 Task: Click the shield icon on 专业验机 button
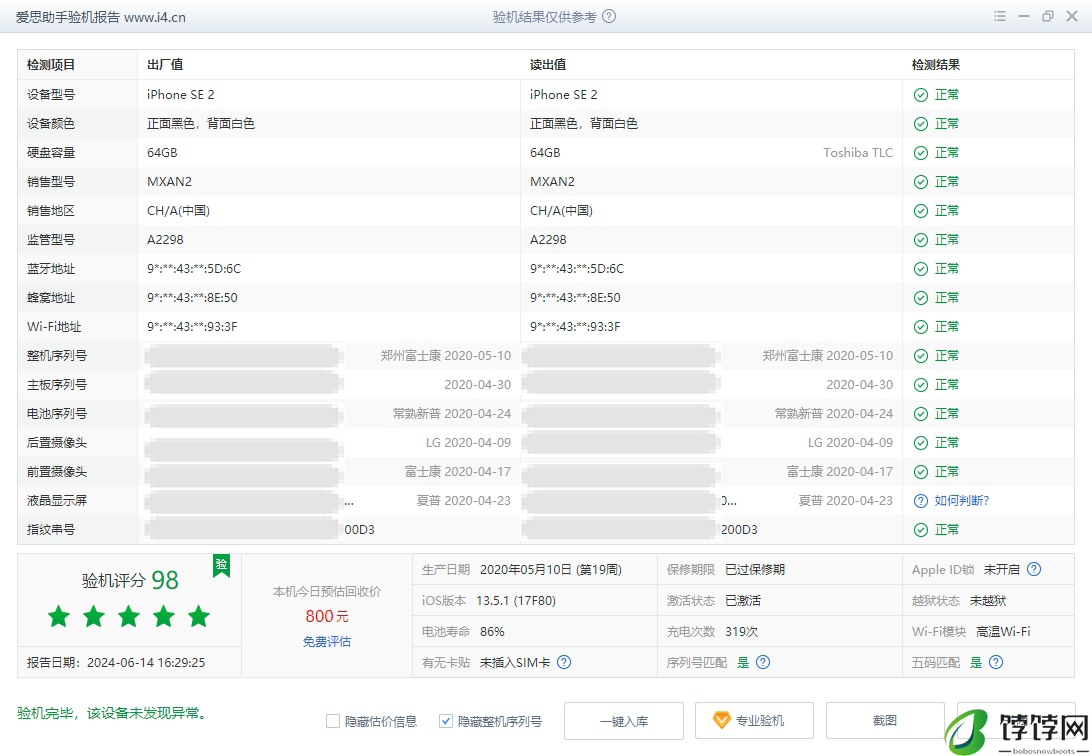(722, 720)
